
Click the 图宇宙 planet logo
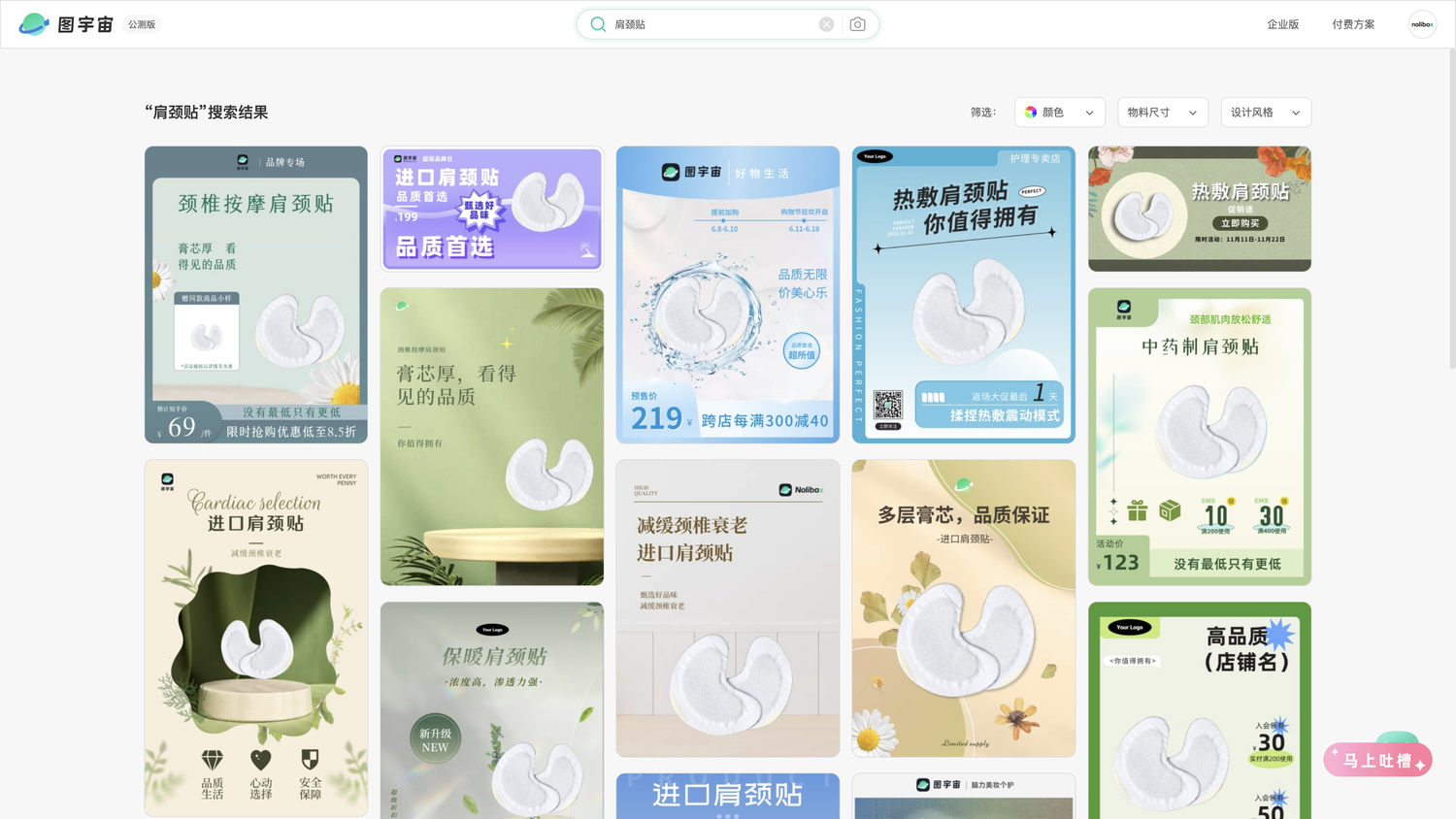[34, 24]
